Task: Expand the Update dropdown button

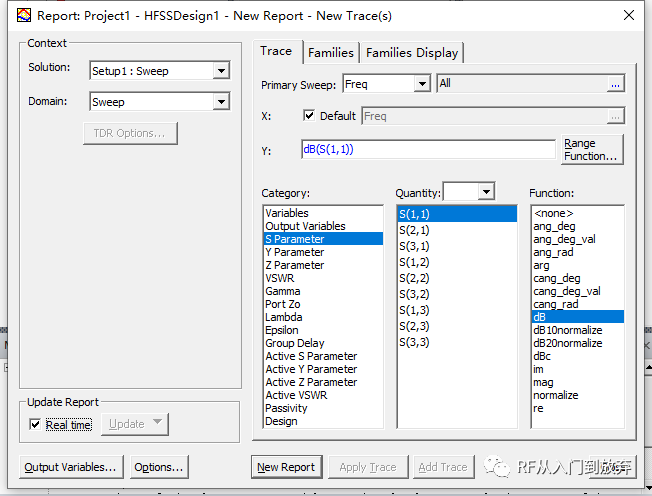Action: point(157,422)
